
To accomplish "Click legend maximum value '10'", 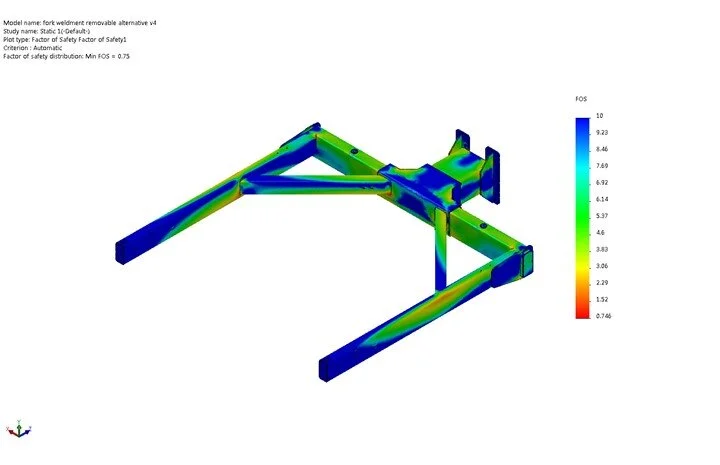I will [599, 116].
